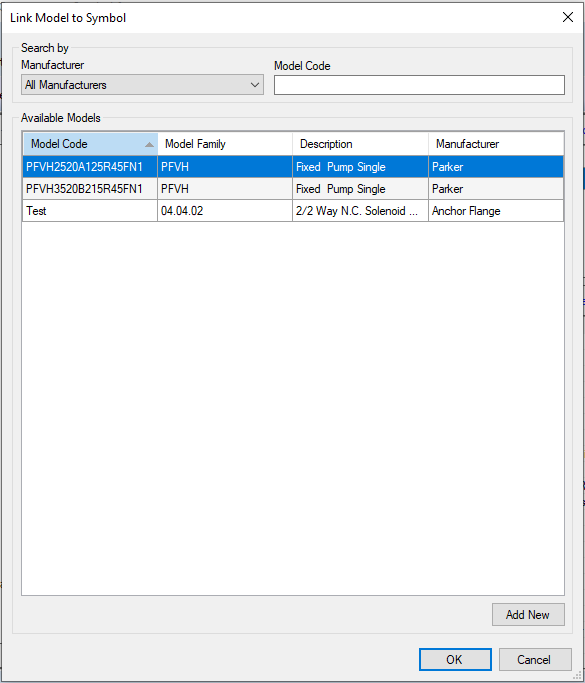Click the 04.04.02 model family cell
This screenshot has width=585, height=683.
[225, 211]
